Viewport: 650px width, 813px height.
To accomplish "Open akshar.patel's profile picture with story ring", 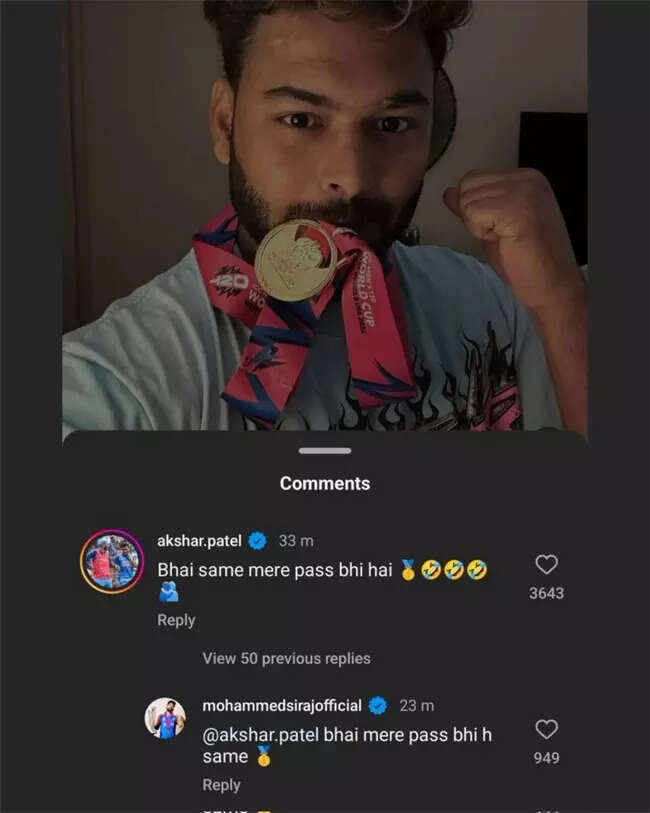I will (112, 562).
